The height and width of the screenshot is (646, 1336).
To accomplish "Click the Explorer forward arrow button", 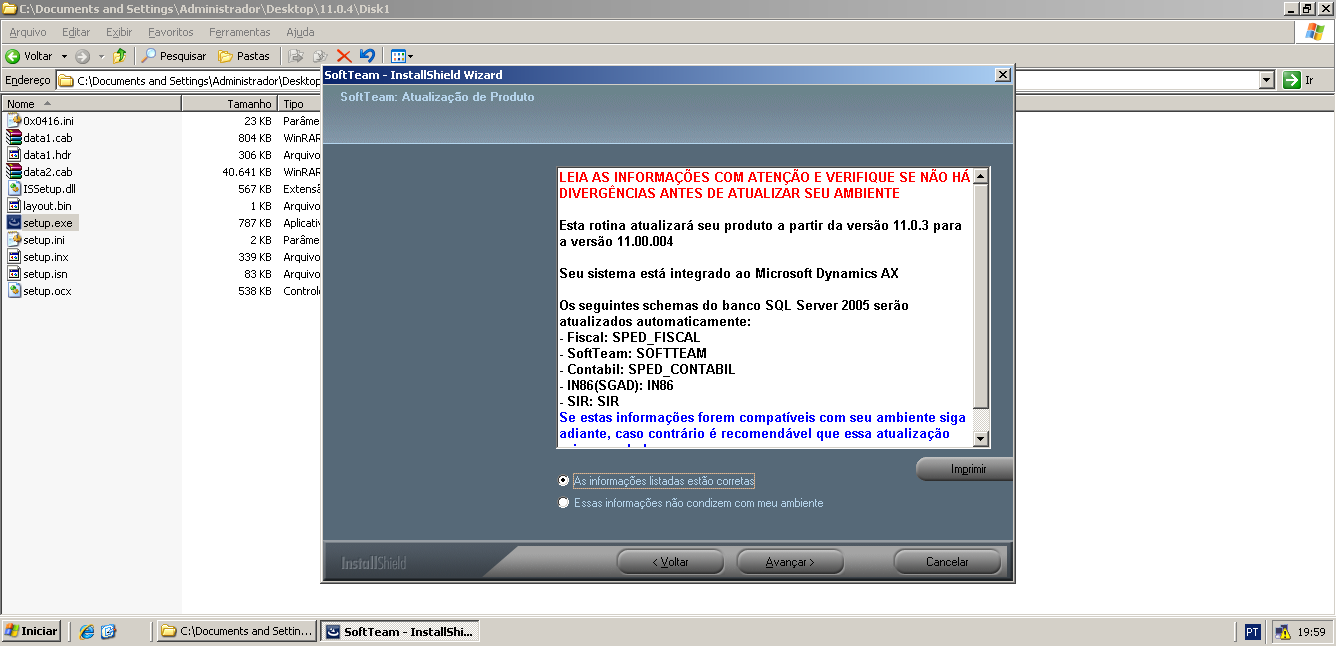I will 83,56.
